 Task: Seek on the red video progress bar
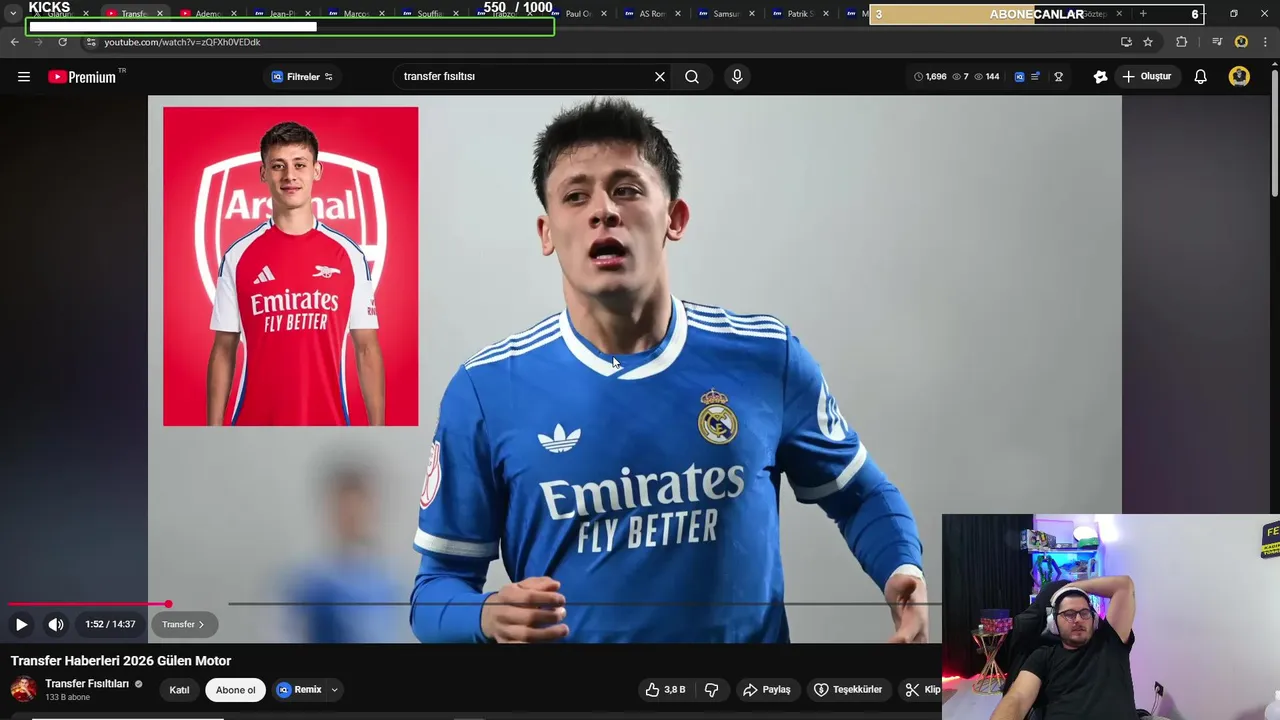(88, 604)
